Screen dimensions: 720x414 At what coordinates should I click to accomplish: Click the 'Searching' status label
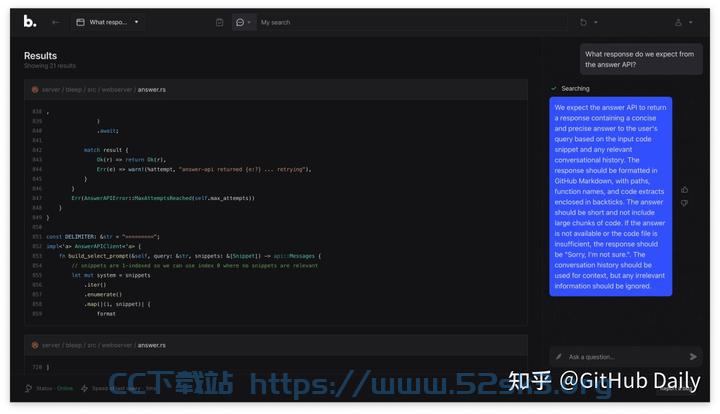point(575,88)
